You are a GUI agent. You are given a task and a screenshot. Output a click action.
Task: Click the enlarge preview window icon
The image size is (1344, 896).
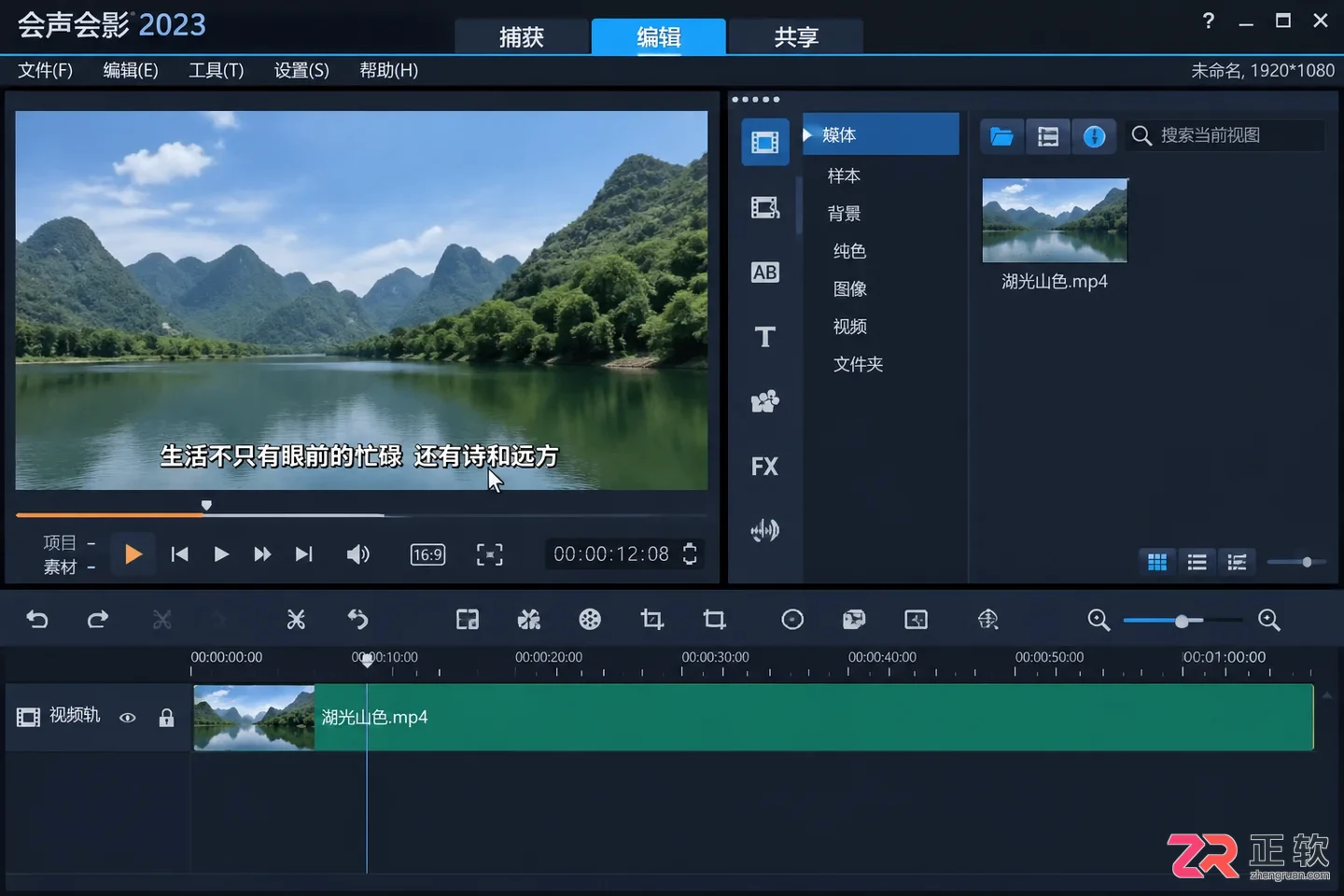(490, 554)
